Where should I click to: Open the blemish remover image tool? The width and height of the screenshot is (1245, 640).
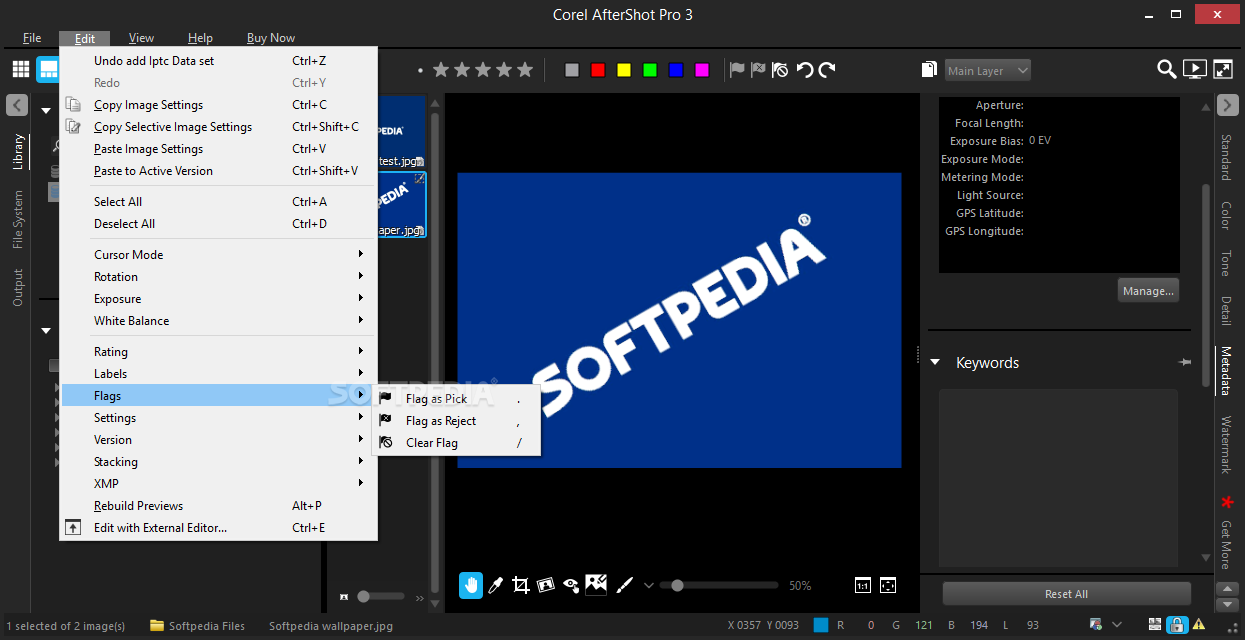coord(596,584)
